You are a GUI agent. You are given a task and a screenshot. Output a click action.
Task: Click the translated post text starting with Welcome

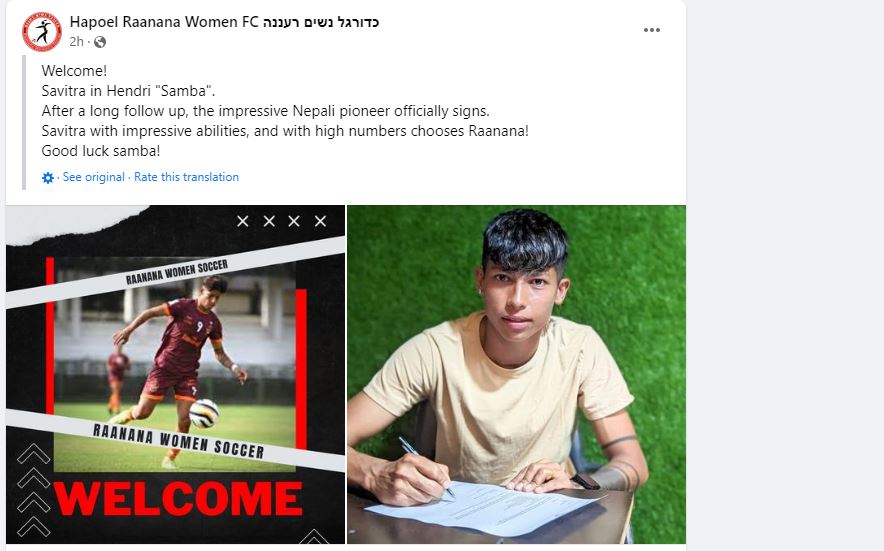(285, 111)
